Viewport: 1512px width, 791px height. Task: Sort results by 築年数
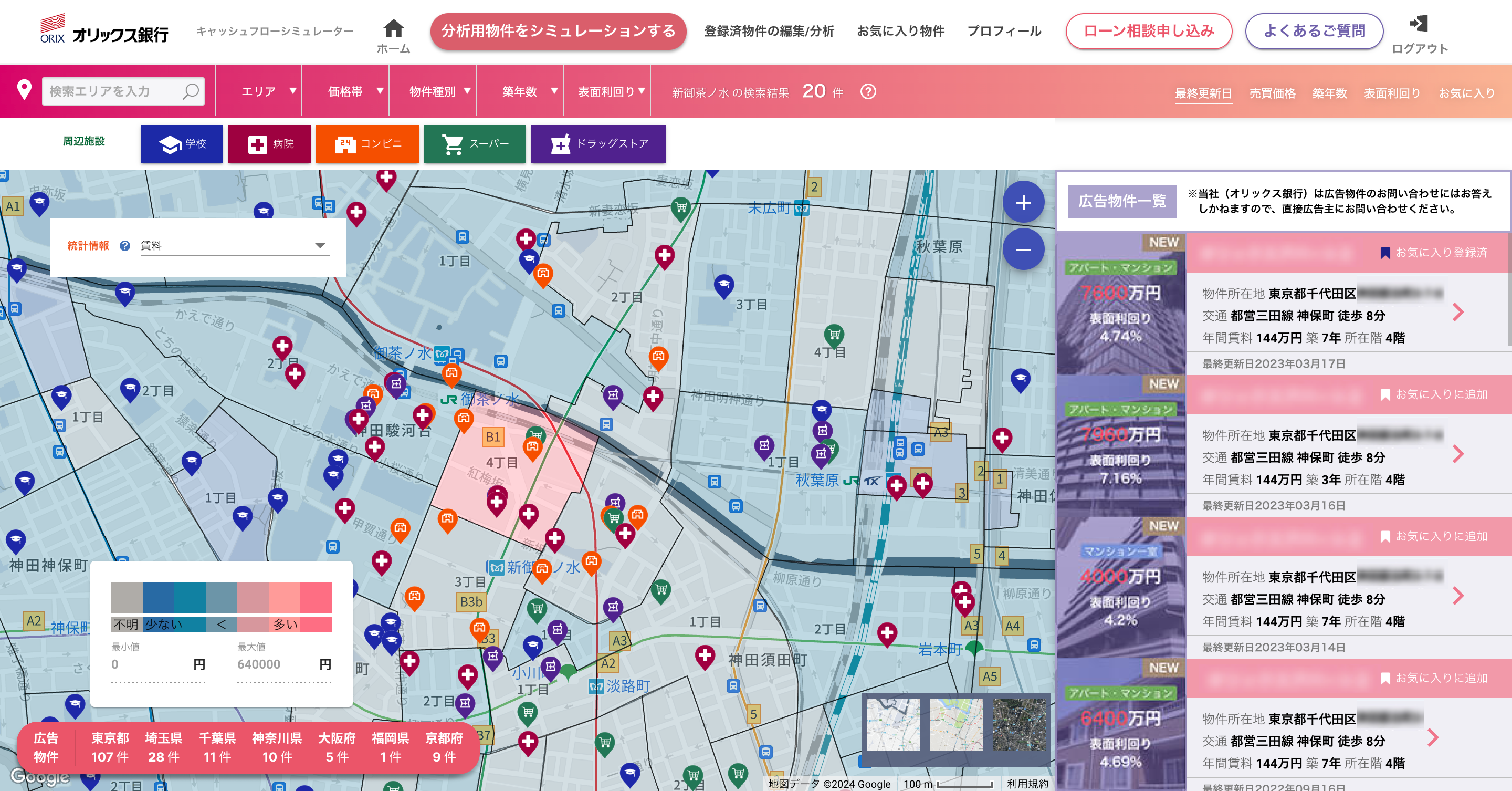click(1329, 93)
